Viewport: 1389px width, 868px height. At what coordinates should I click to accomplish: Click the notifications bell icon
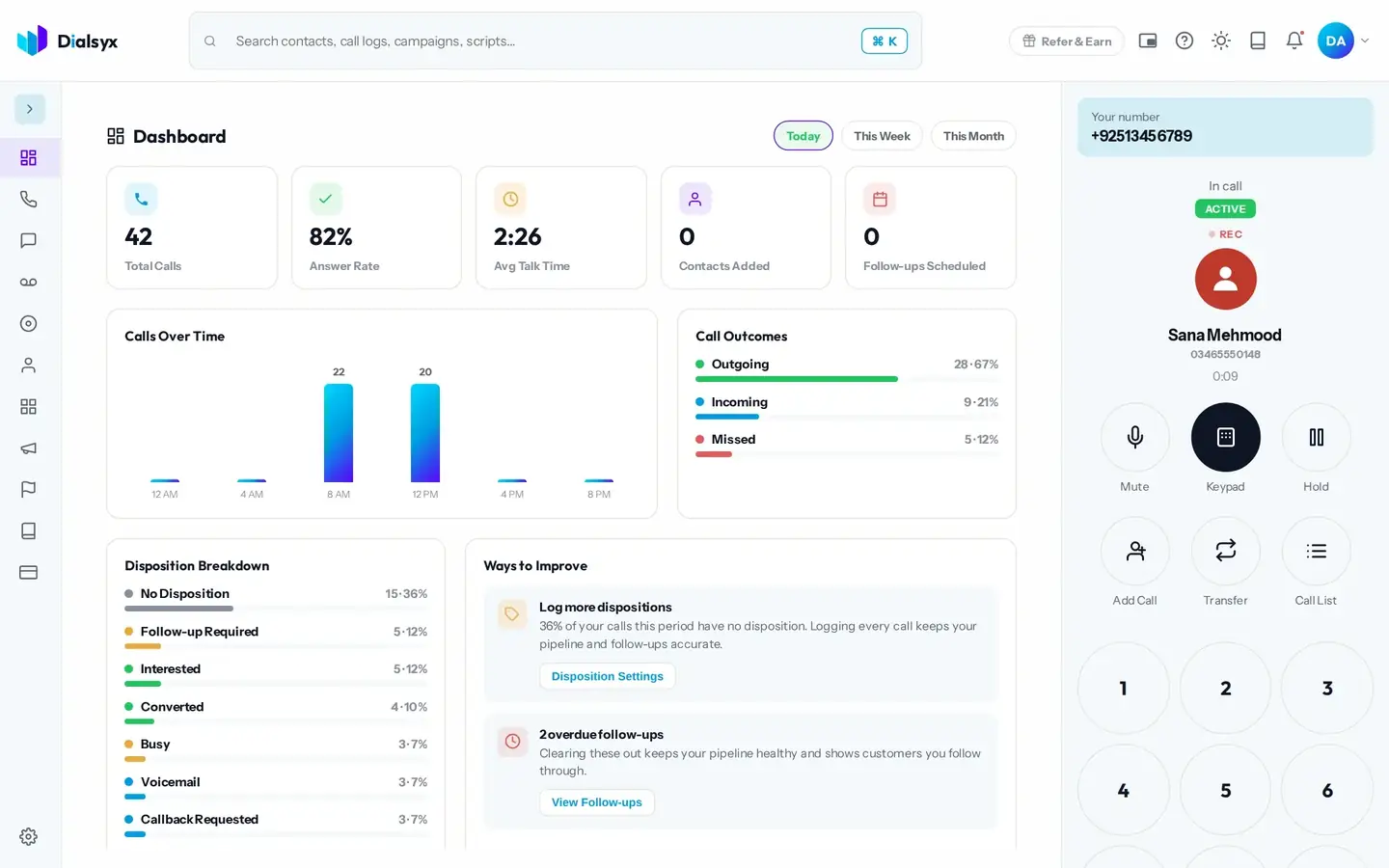pos(1294,41)
